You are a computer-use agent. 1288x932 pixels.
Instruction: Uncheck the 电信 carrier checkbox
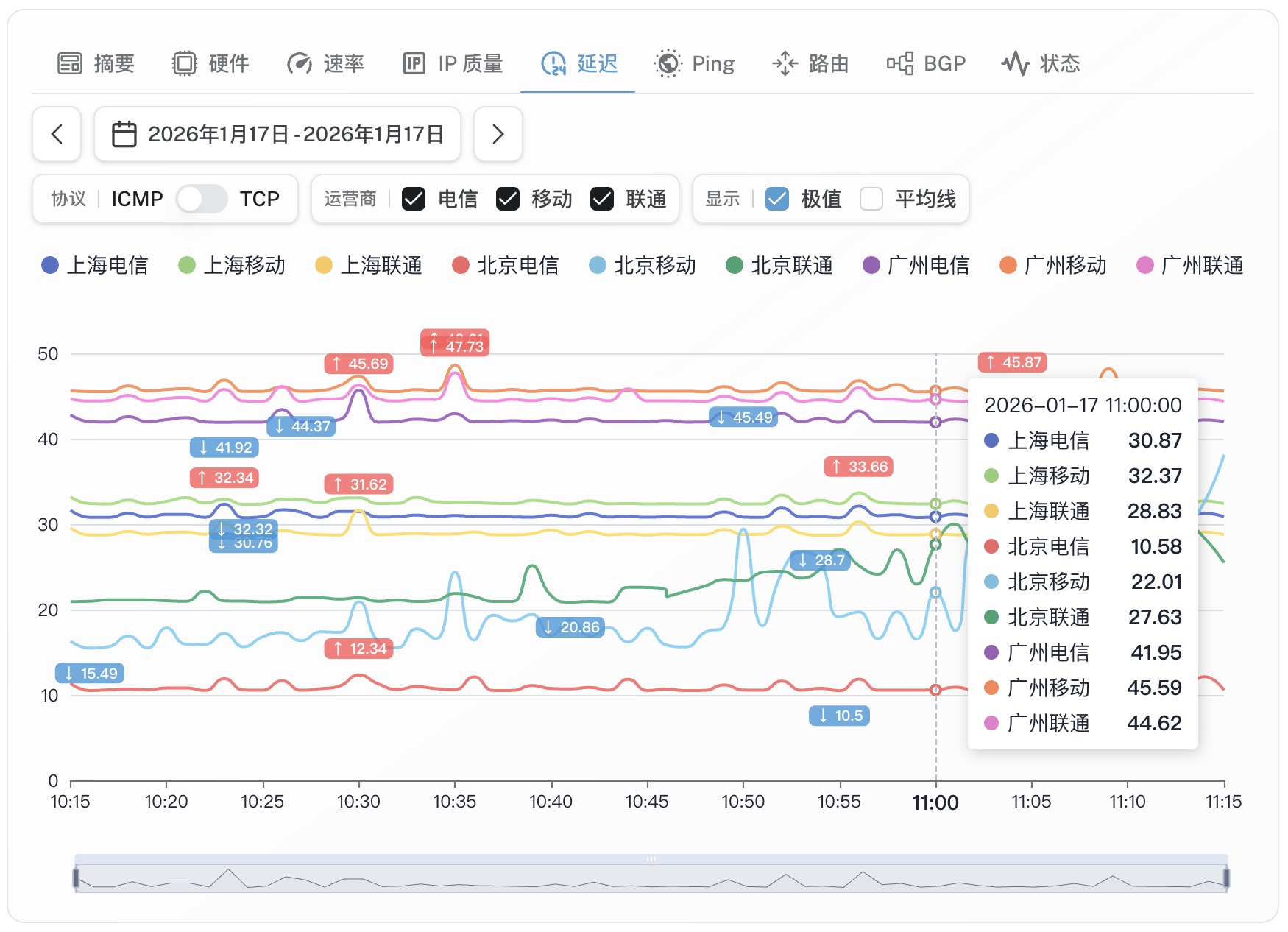[414, 199]
